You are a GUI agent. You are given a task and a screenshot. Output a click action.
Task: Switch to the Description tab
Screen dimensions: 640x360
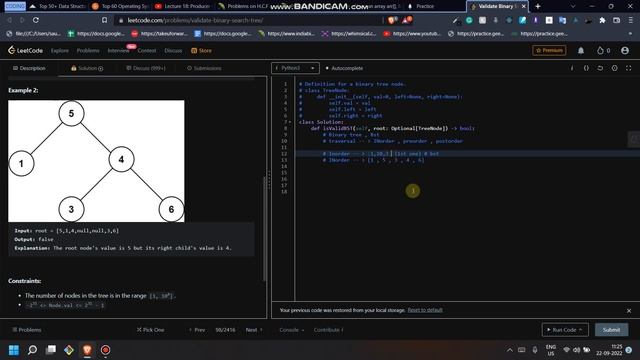(x=29, y=68)
